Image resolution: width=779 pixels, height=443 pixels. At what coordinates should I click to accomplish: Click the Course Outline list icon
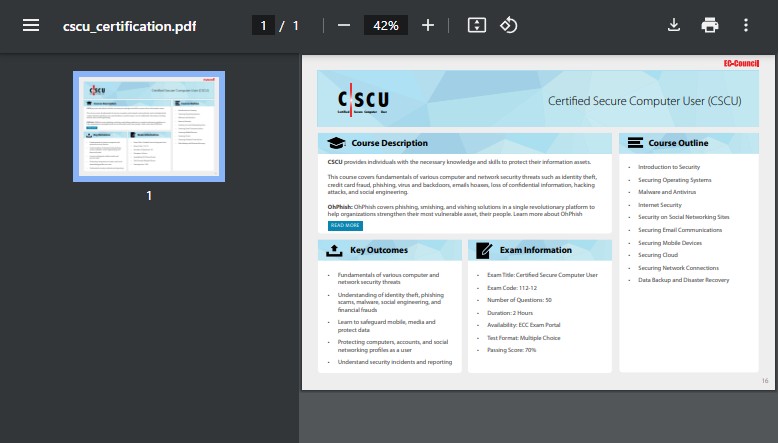pyautogui.click(x=635, y=143)
